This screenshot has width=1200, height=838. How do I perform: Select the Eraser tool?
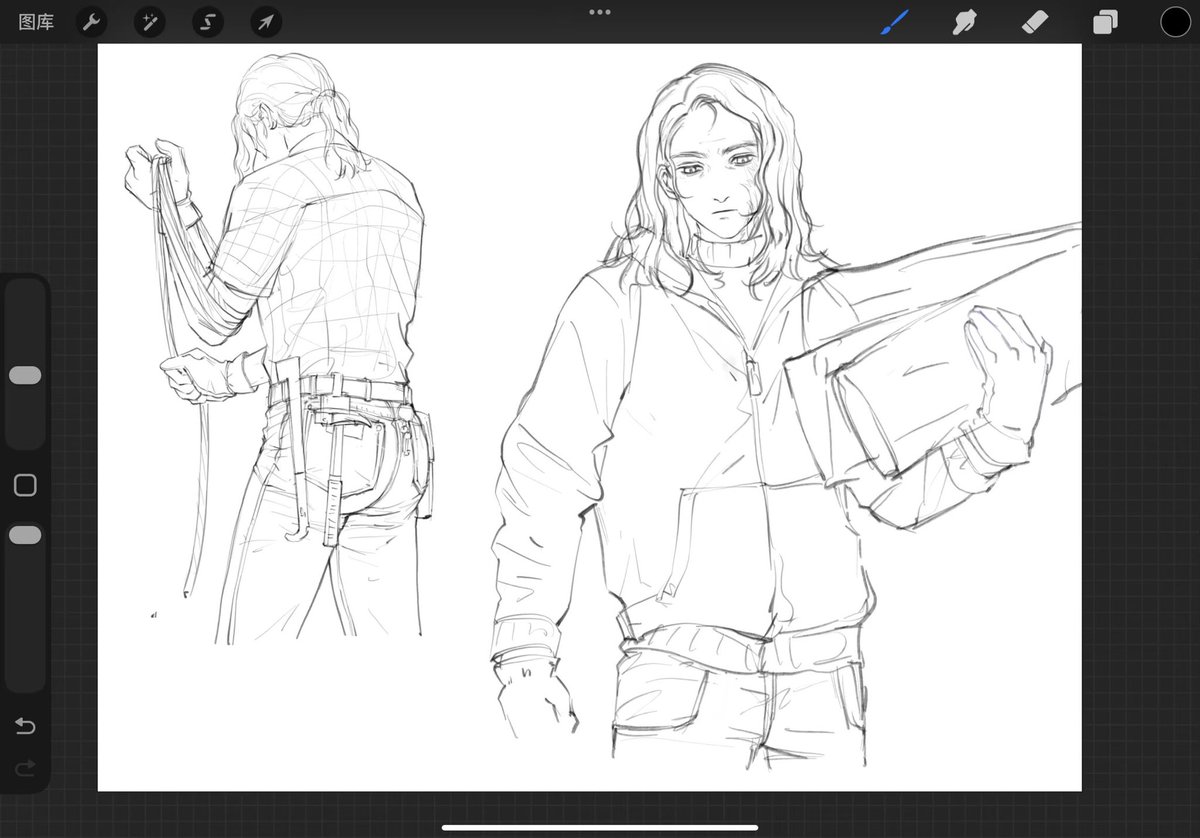tap(1035, 22)
